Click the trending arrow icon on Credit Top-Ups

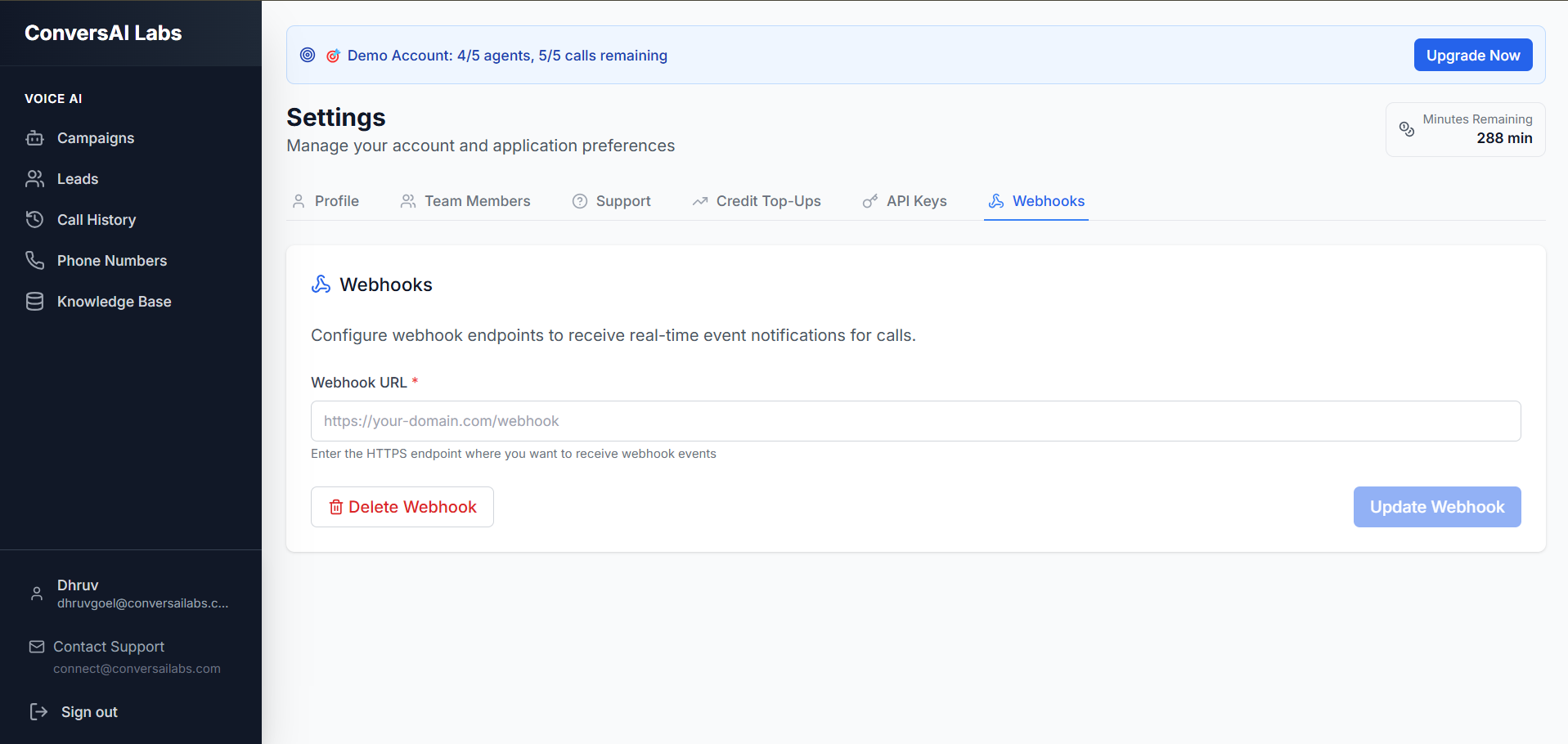coord(700,201)
